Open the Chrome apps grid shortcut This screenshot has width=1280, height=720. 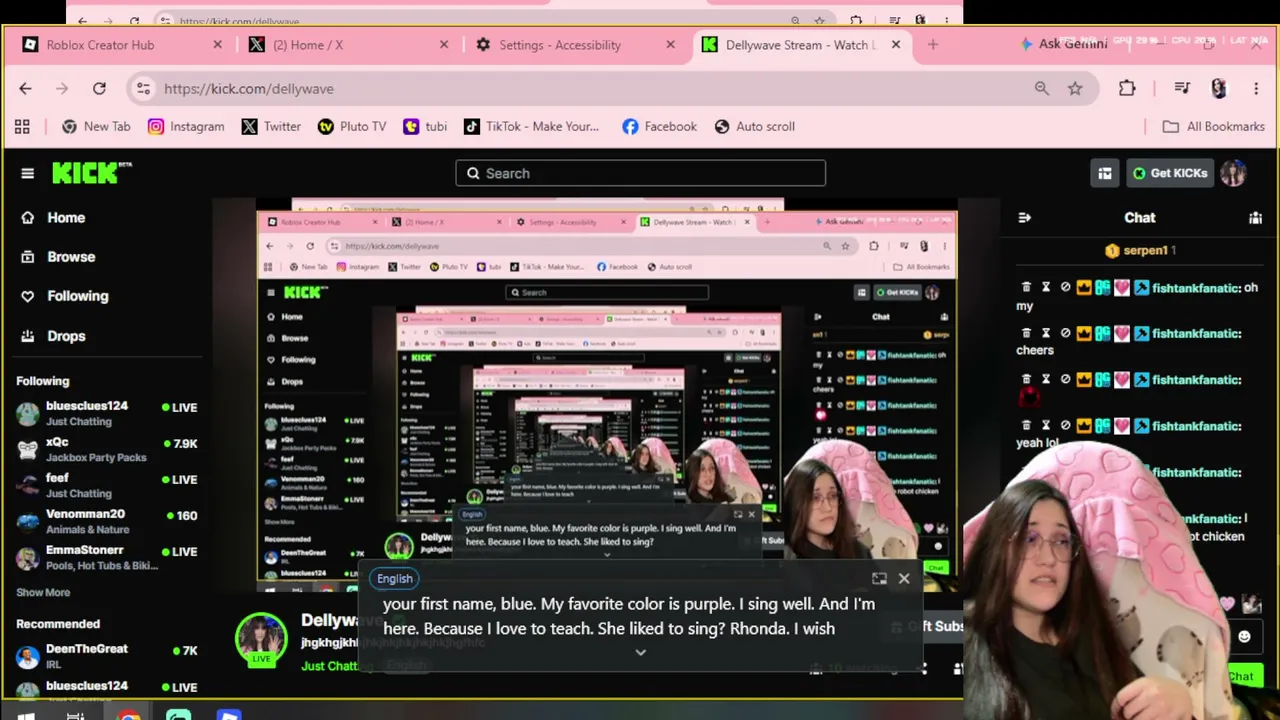coord(22,126)
